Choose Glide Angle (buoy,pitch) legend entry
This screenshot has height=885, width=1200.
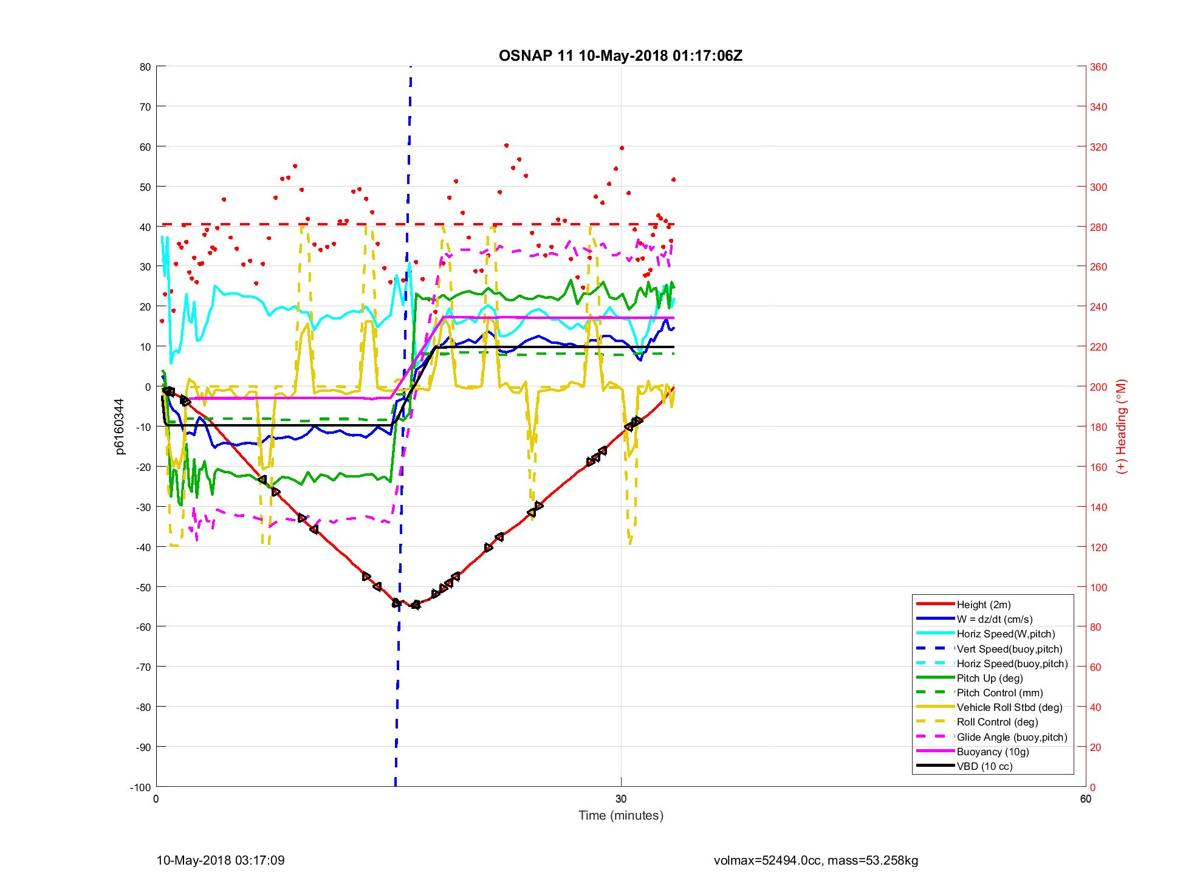(x=1012, y=737)
